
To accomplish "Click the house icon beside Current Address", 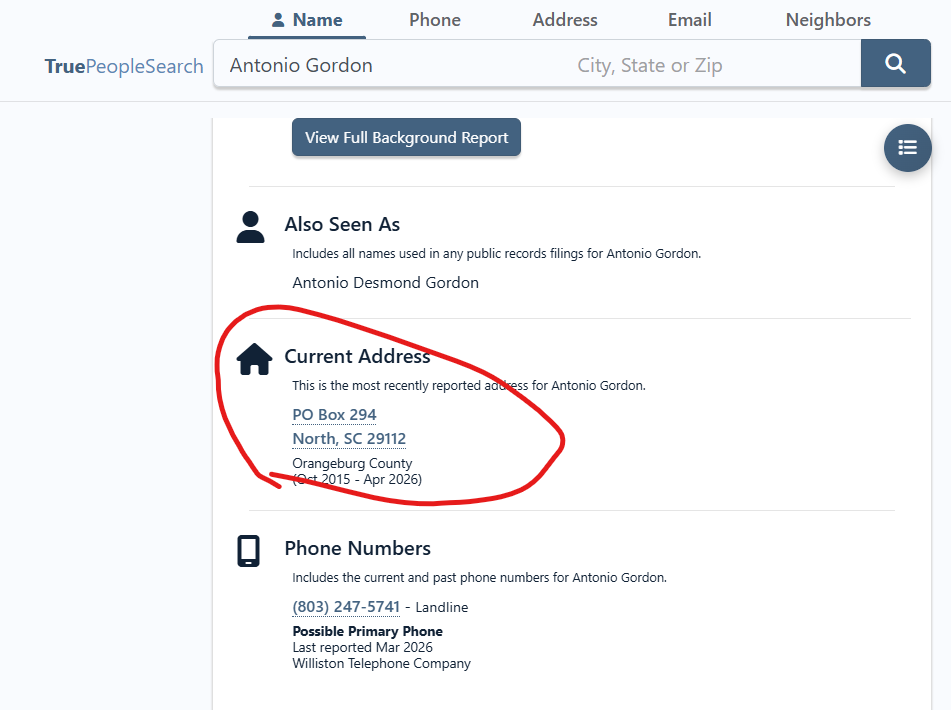I will click(254, 358).
